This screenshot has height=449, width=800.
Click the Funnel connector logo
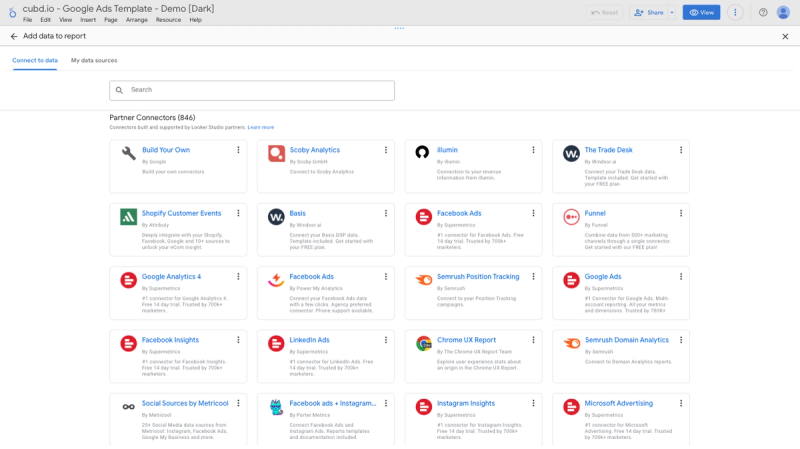(x=571, y=216)
